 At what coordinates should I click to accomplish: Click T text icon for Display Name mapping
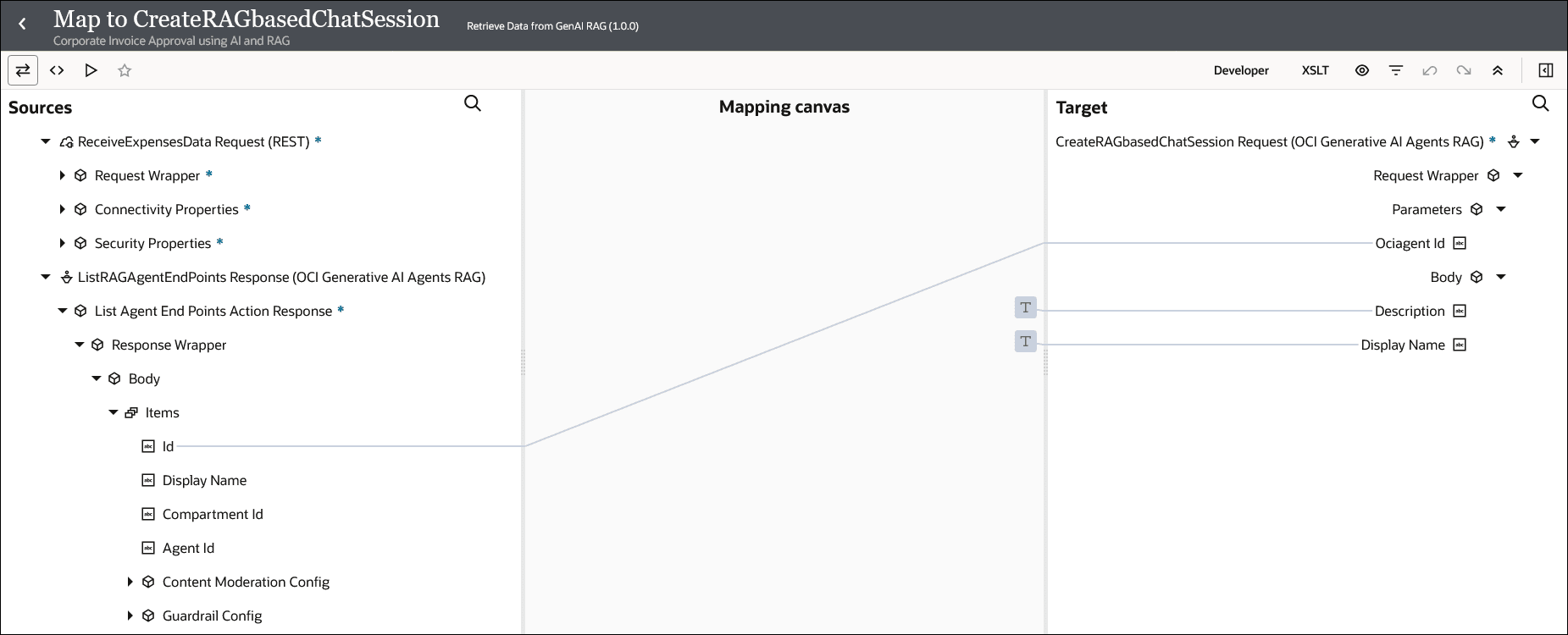1026,341
